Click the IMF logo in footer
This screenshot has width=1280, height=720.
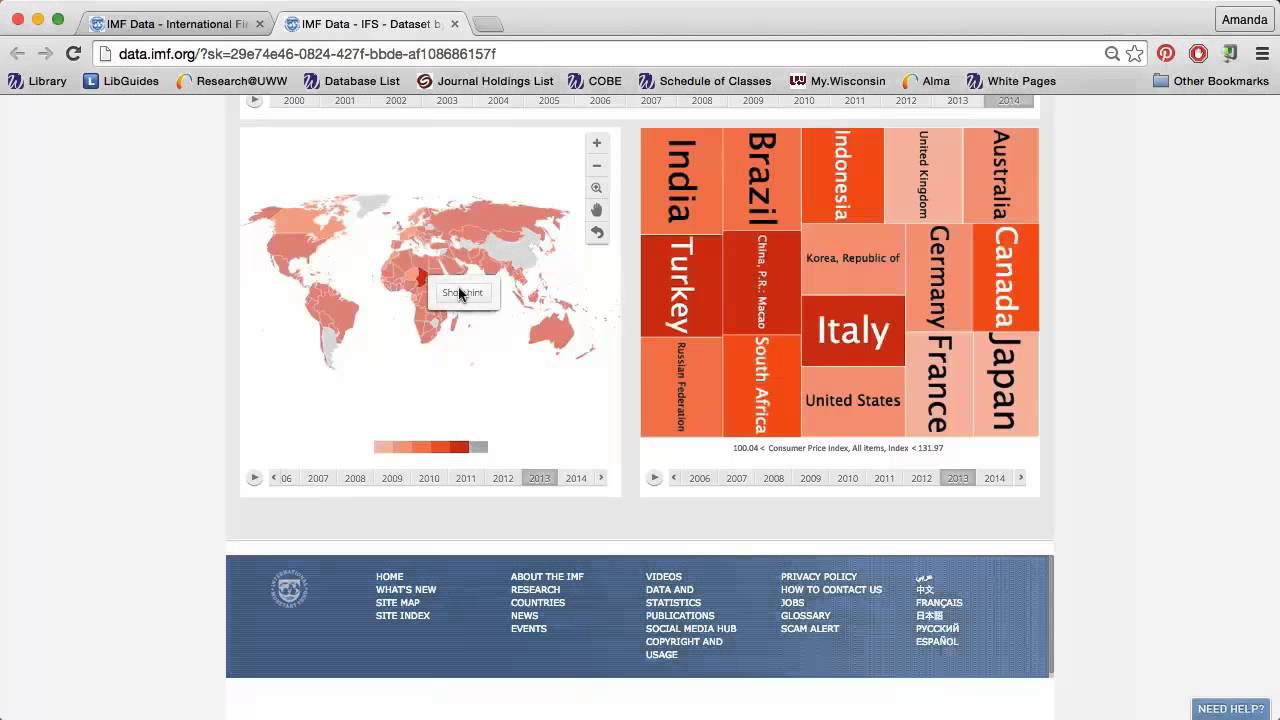pos(289,589)
